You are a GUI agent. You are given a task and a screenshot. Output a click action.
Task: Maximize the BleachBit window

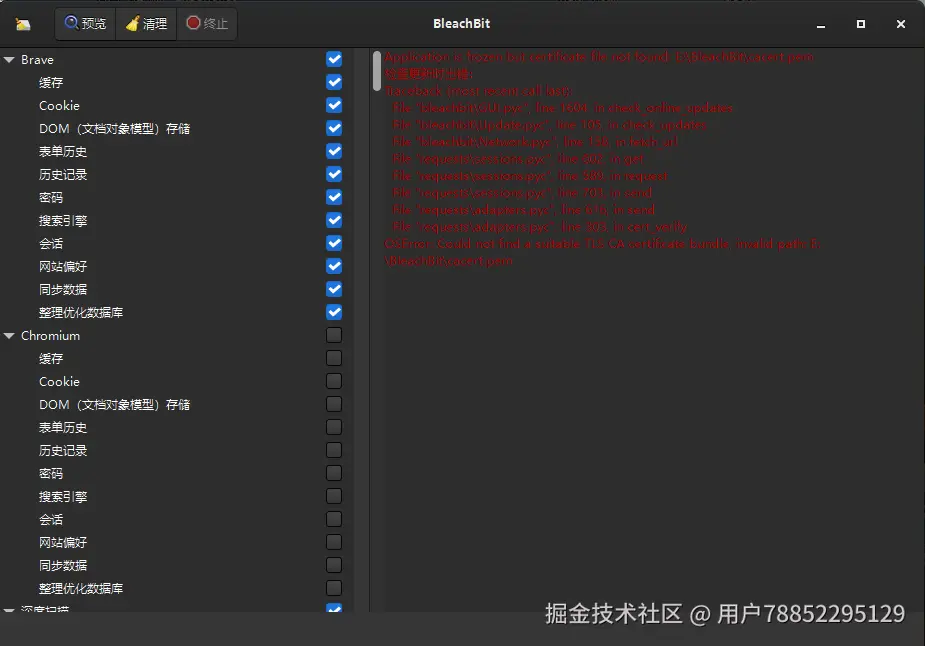pyautogui.click(x=861, y=24)
